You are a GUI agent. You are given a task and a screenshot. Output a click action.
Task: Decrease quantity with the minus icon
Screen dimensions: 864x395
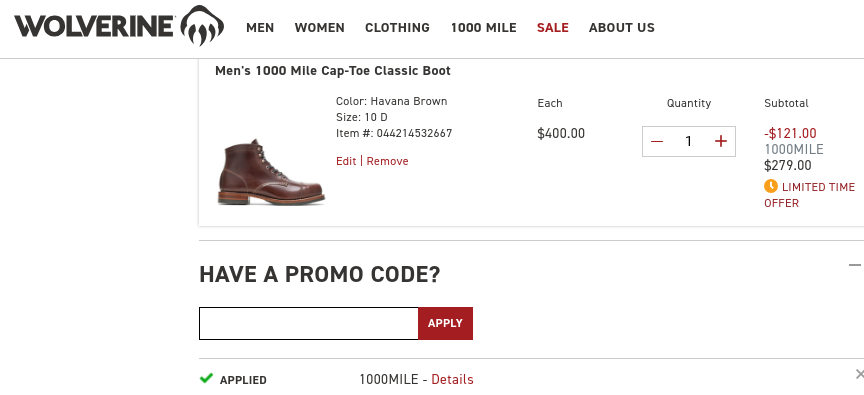click(656, 142)
